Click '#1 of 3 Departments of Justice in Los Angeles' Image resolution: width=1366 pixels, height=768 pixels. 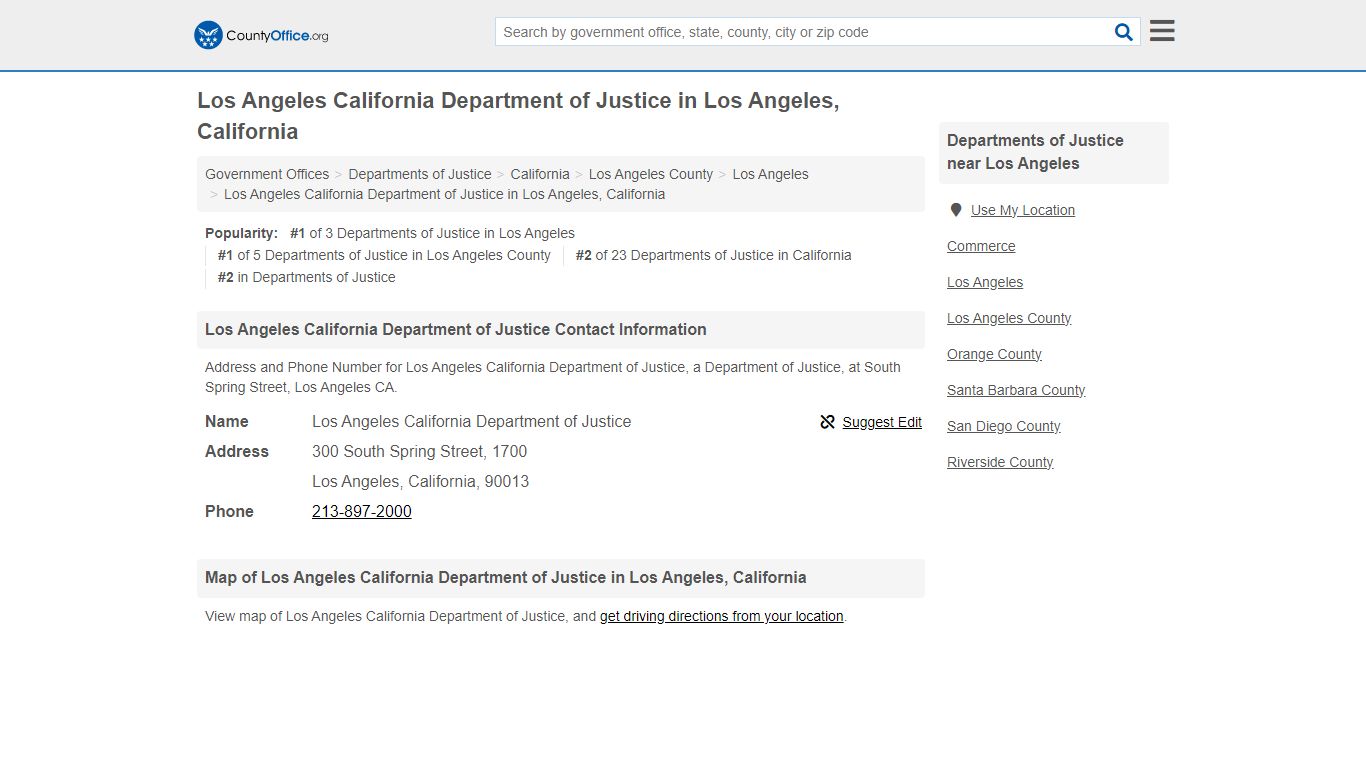432,233
